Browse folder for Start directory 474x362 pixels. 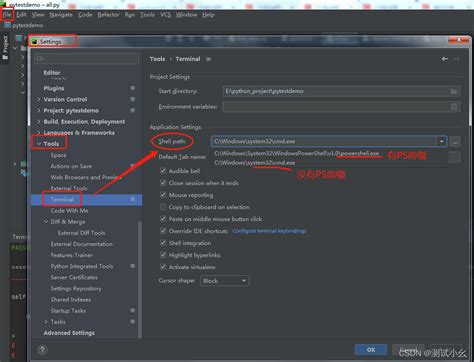point(454,91)
